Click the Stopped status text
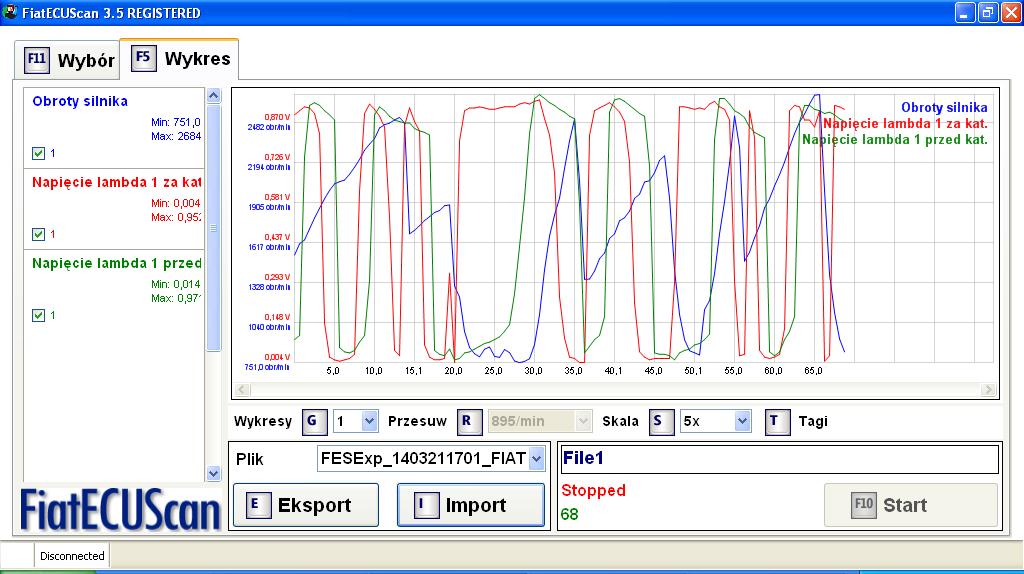Image resolution: width=1024 pixels, height=574 pixels. click(x=593, y=490)
